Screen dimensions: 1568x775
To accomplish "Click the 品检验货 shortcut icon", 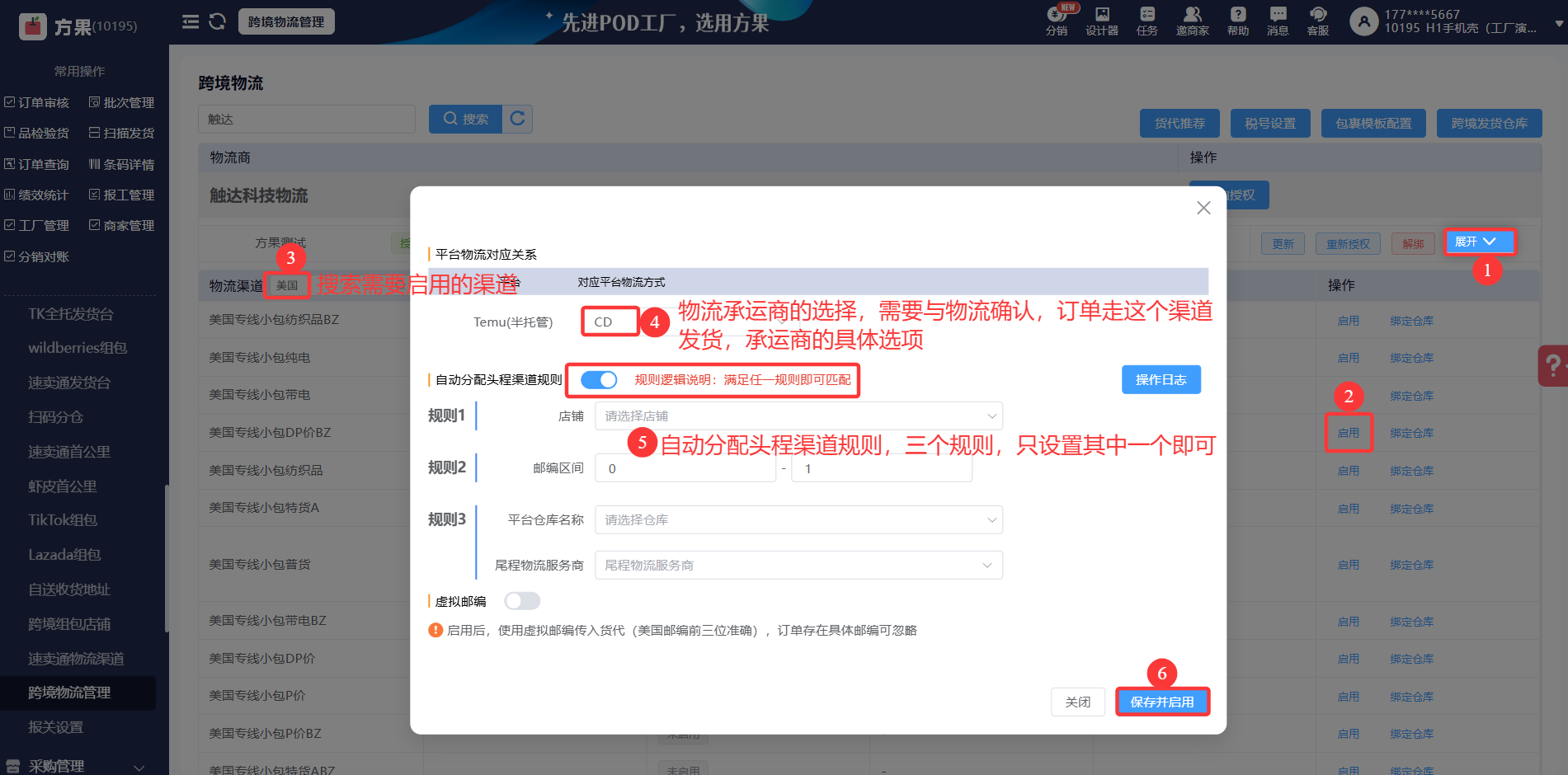I will coord(10,133).
